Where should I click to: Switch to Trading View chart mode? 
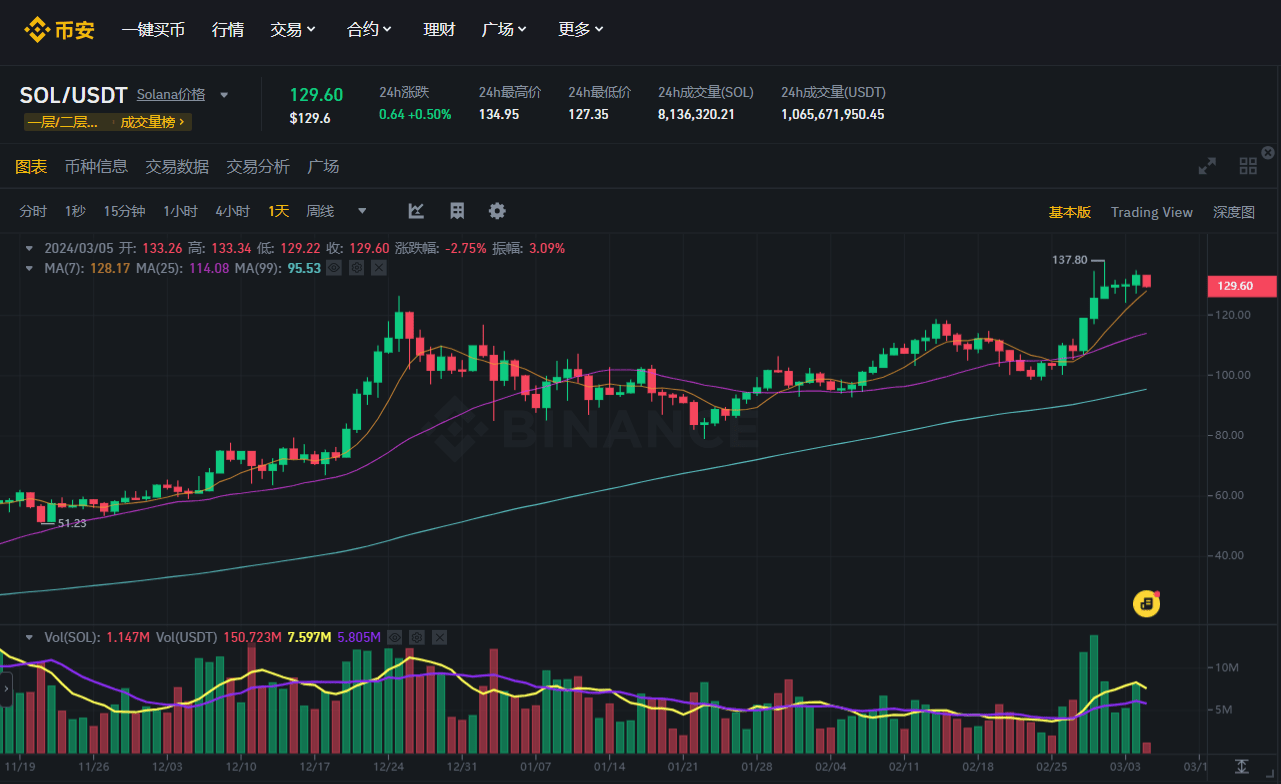point(1151,212)
